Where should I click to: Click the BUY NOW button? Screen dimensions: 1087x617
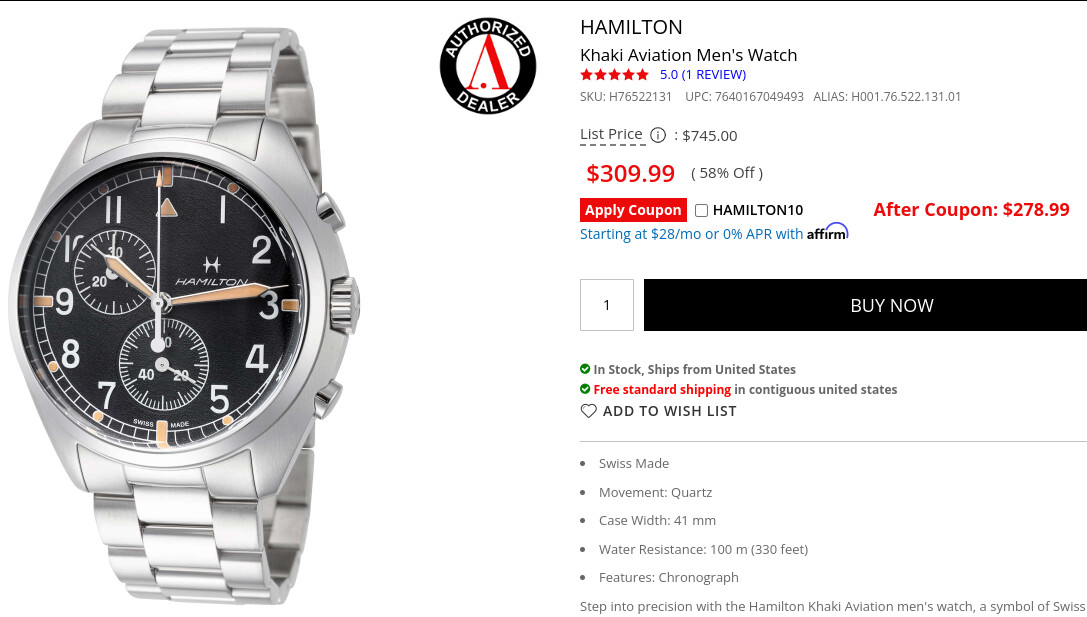865,305
